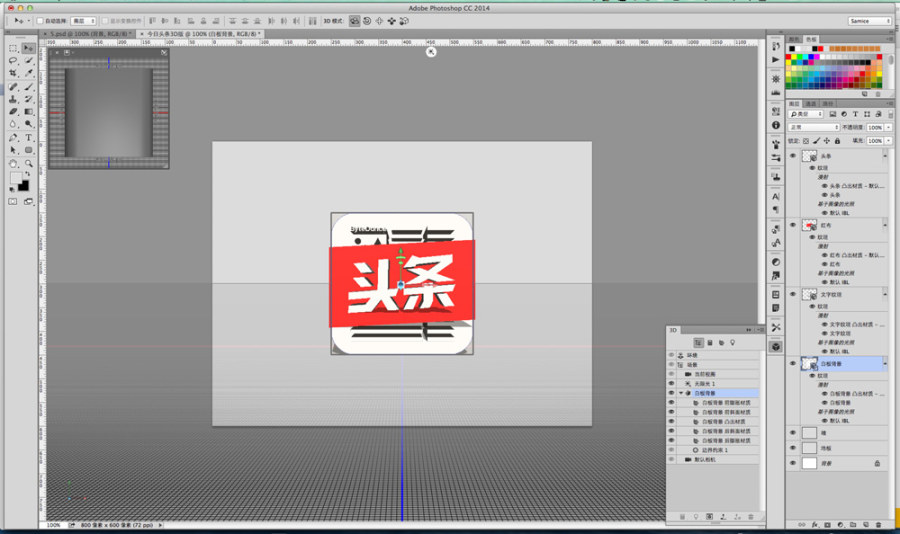Open the Layers panel tab
The image size is (900, 534).
click(794, 104)
